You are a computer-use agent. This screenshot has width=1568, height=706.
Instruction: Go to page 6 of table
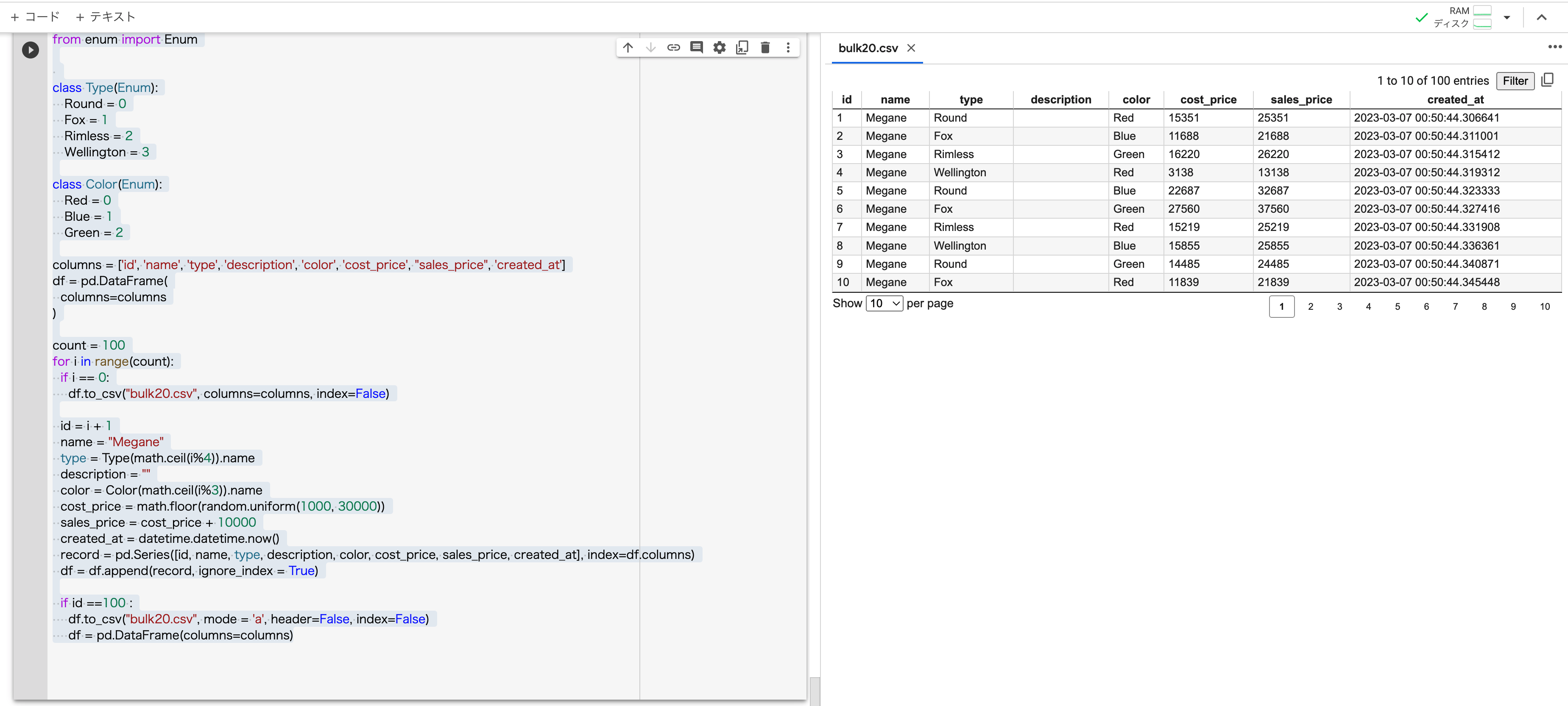pyautogui.click(x=1426, y=306)
